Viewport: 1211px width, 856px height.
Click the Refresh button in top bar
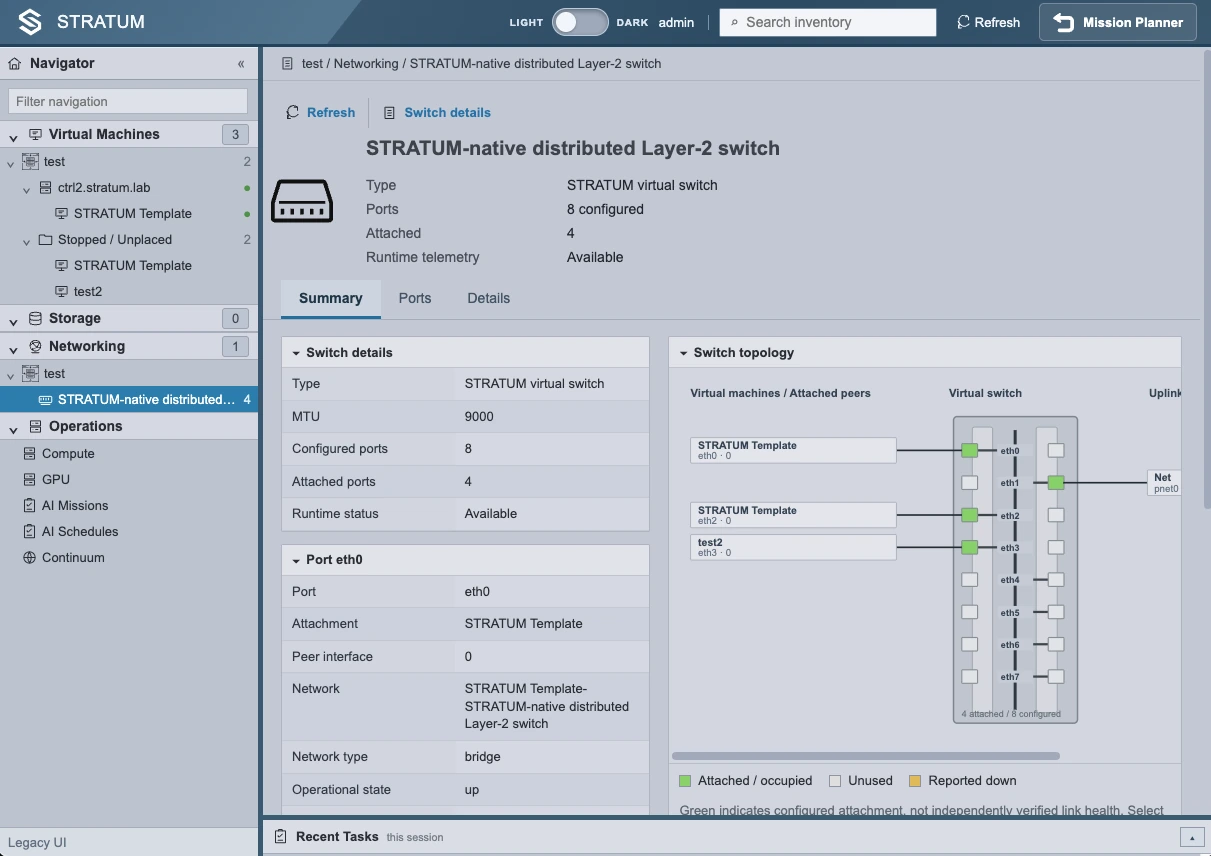point(988,22)
